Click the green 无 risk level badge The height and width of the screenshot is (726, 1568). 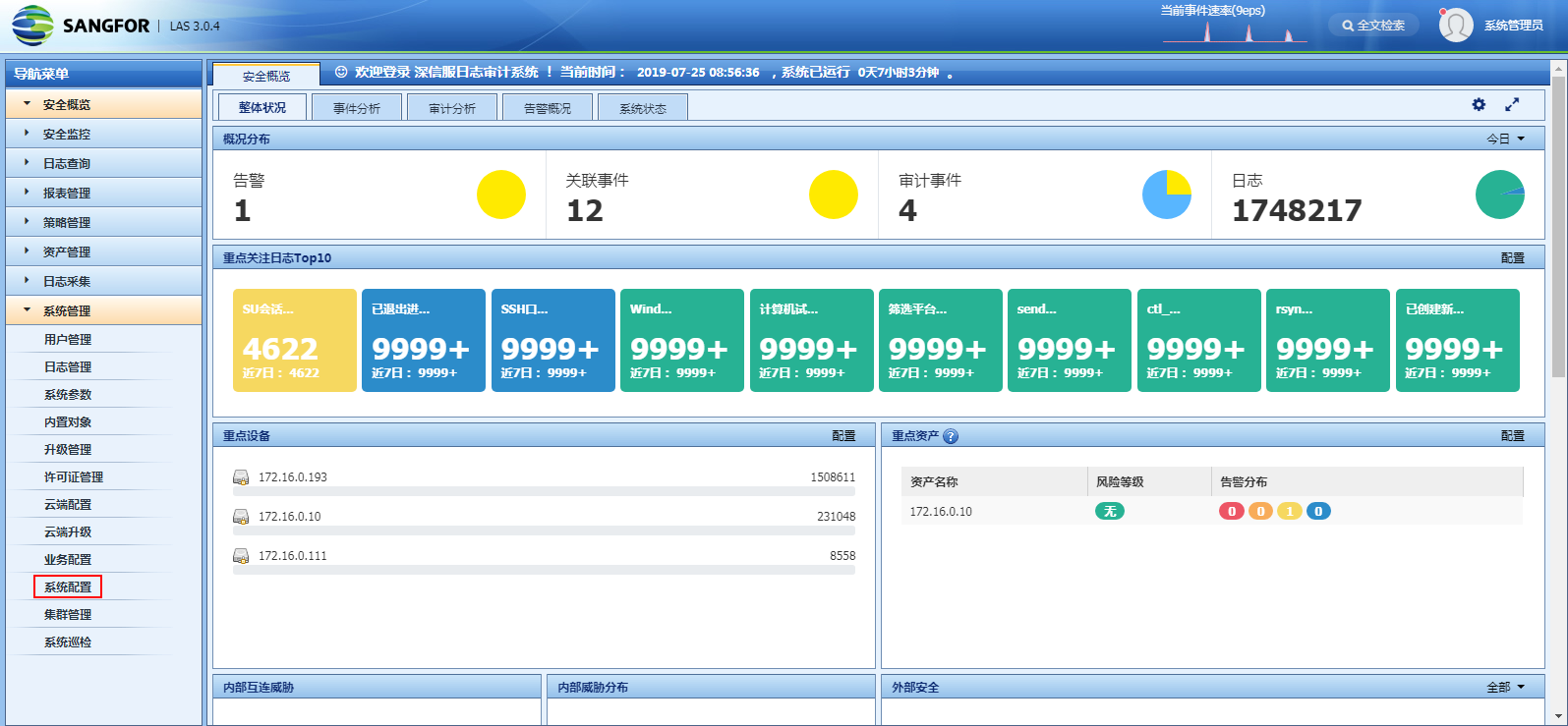[x=1110, y=511]
